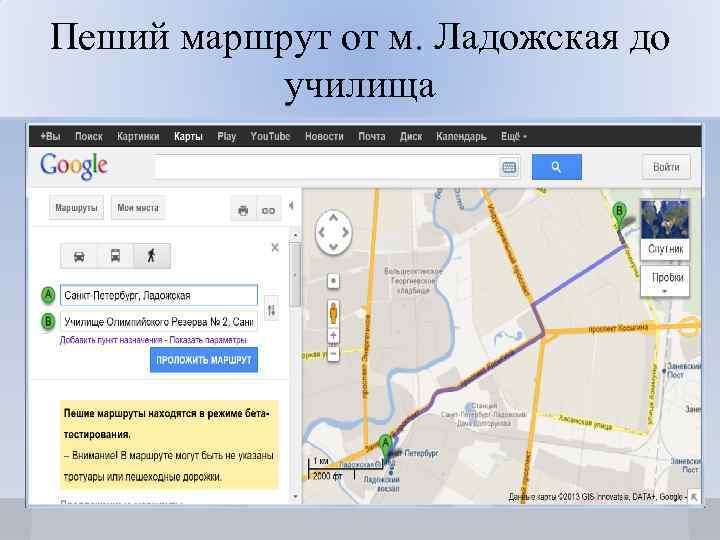The width and height of the screenshot is (720, 540).
Task: Open Поиск in the top bar
Action: coord(89,136)
